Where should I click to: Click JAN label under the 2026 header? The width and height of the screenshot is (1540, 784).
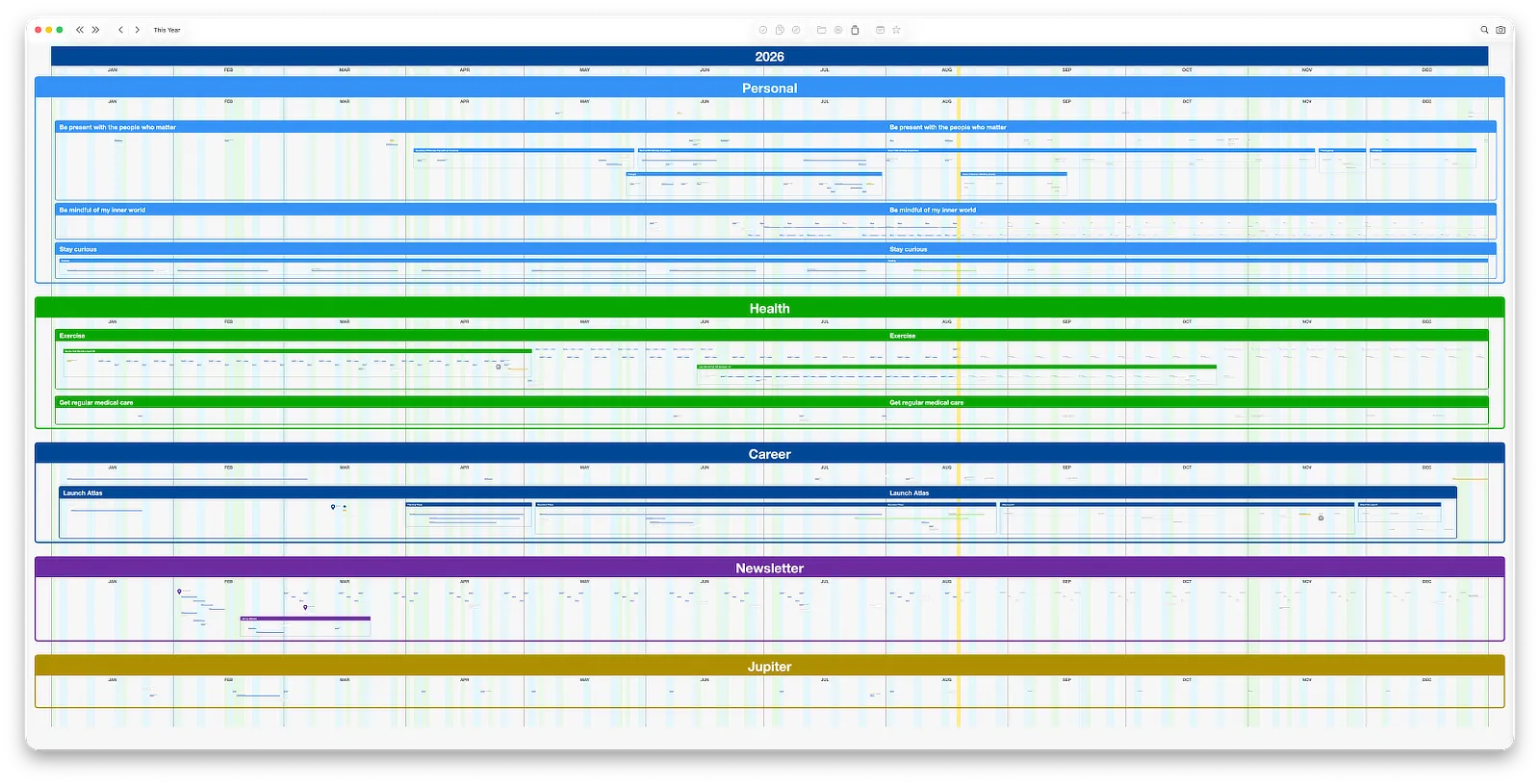click(113, 70)
